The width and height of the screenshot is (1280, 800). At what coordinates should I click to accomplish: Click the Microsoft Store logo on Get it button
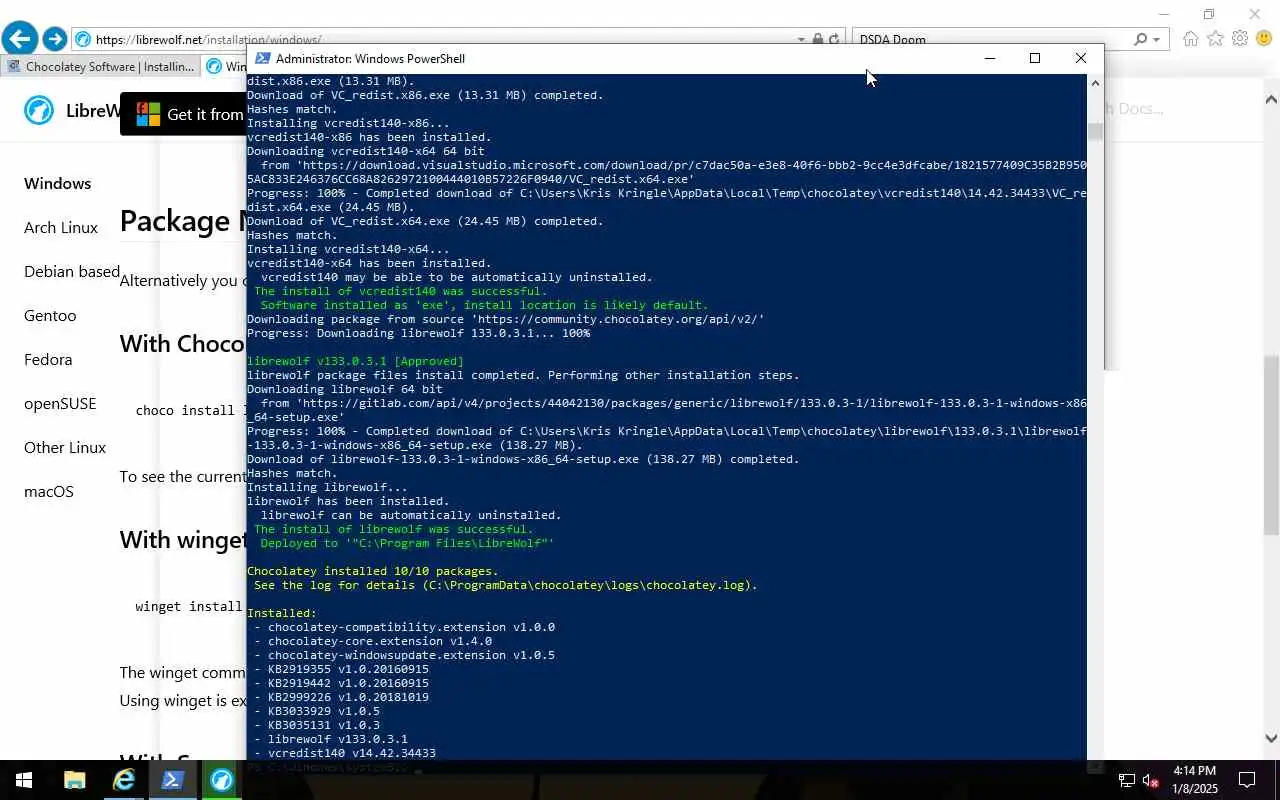tap(148, 114)
